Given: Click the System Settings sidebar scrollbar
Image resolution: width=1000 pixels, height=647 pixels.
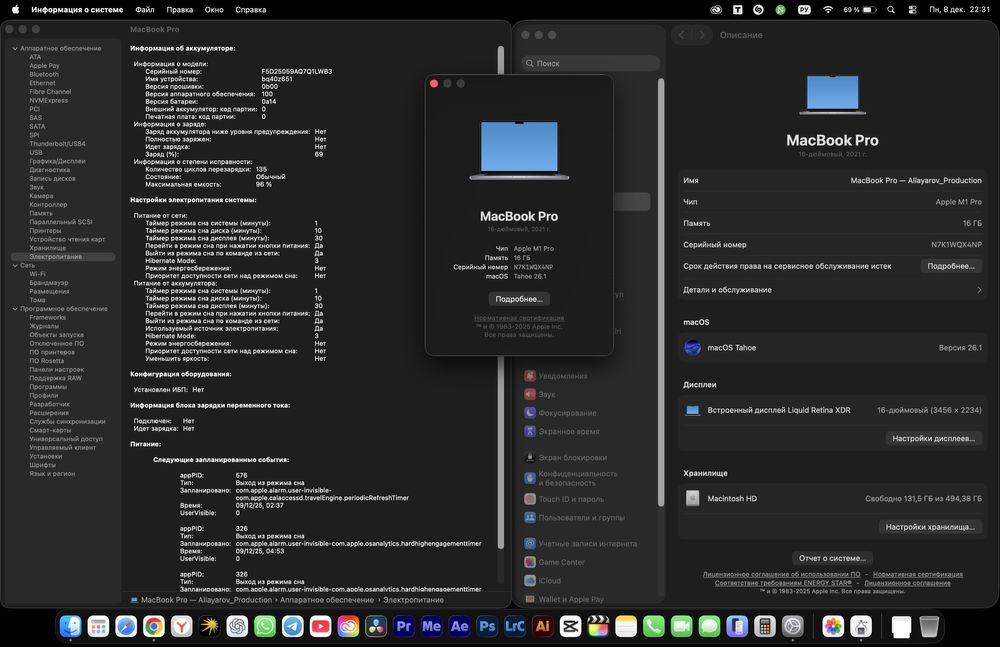Looking at the screenshot, I should point(661,292).
